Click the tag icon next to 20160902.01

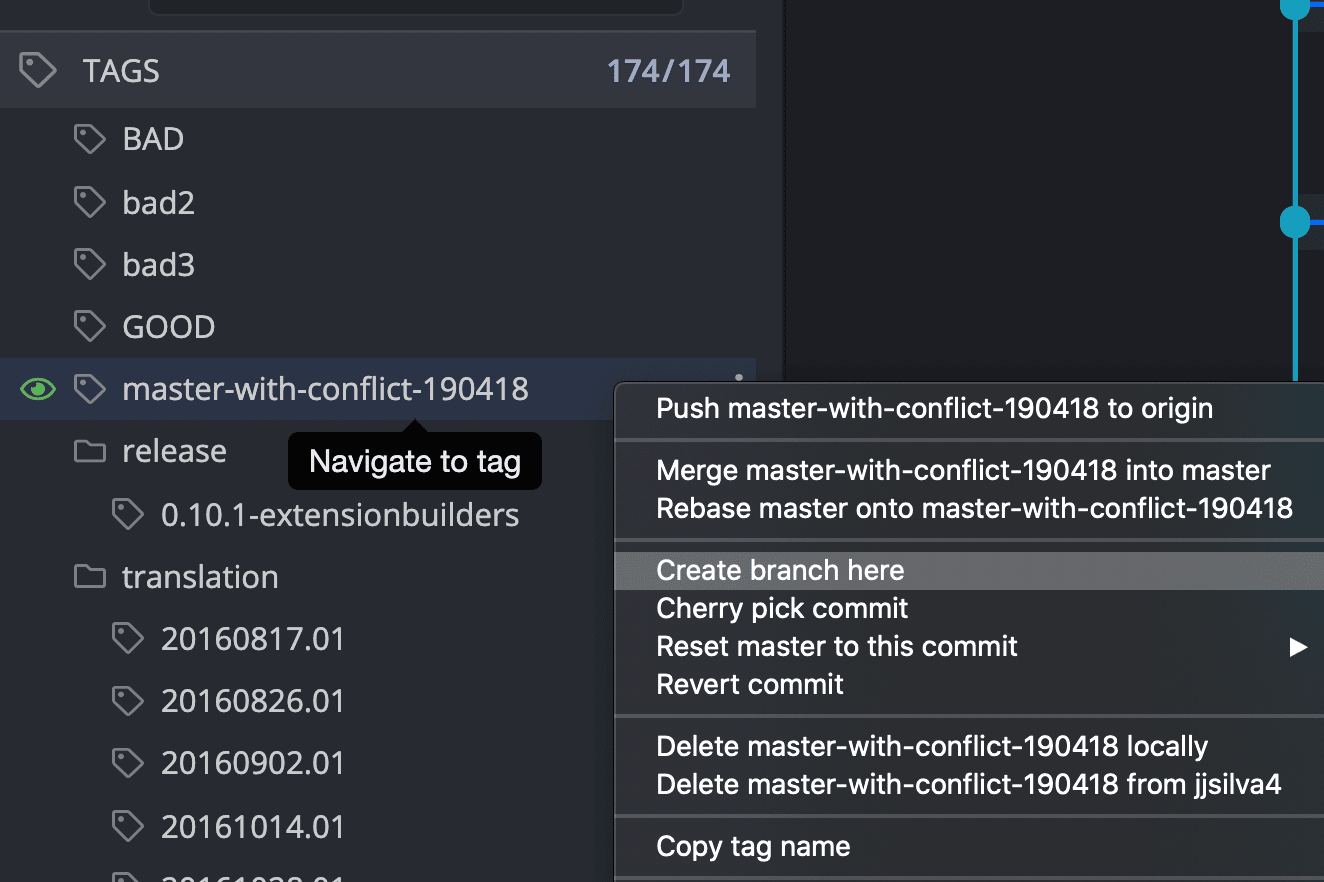click(x=128, y=762)
